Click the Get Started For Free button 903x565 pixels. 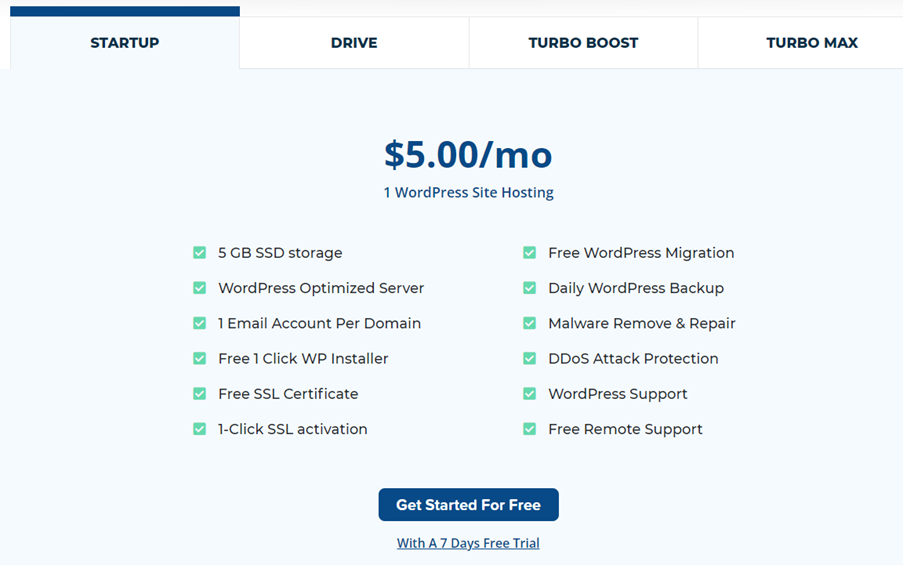[x=468, y=505]
